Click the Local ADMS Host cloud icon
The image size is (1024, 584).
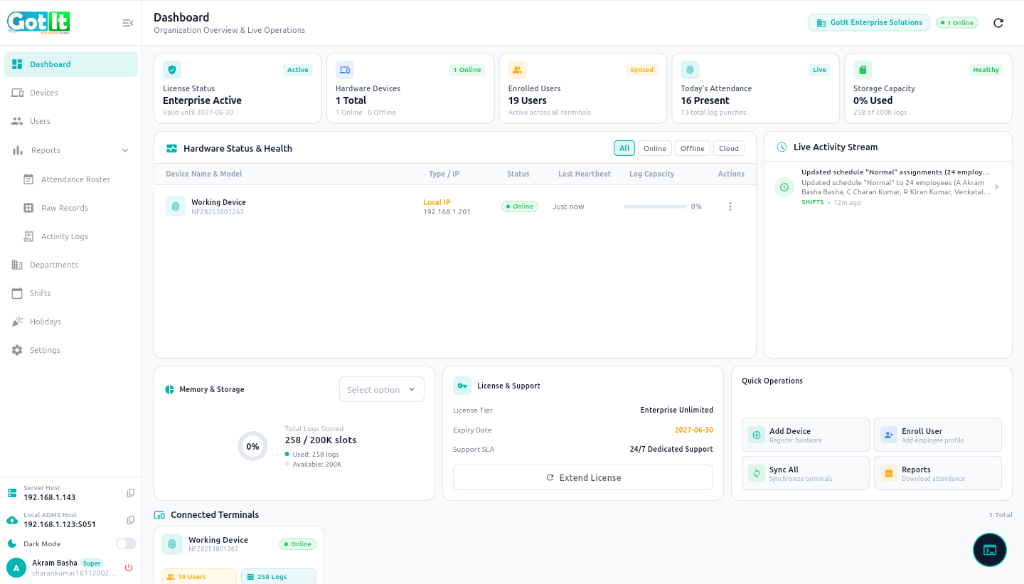[12, 520]
